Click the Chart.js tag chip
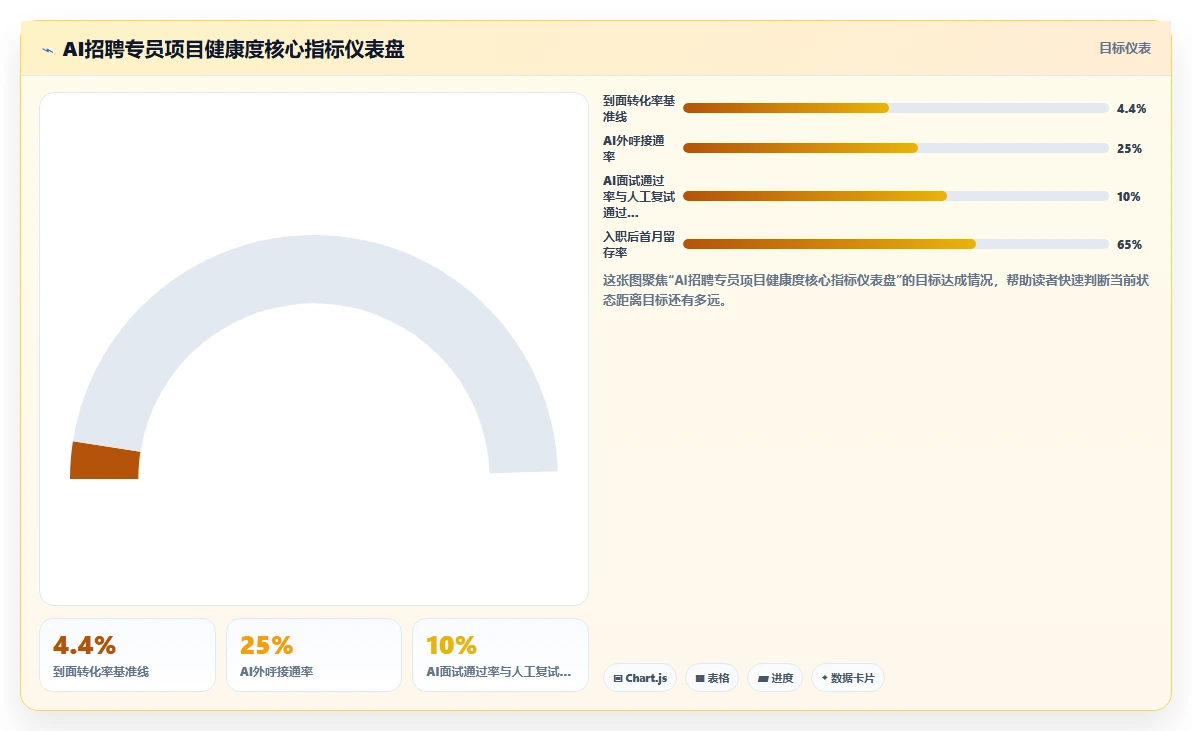The width and height of the screenshot is (1192, 731). pyautogui.click(x=640, y=678)
